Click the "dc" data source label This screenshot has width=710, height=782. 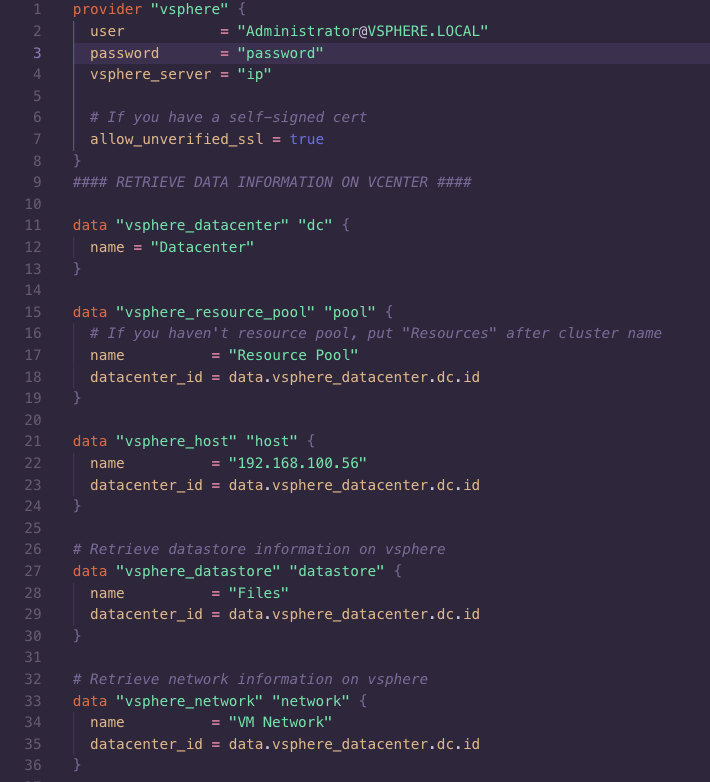(315, 225)
